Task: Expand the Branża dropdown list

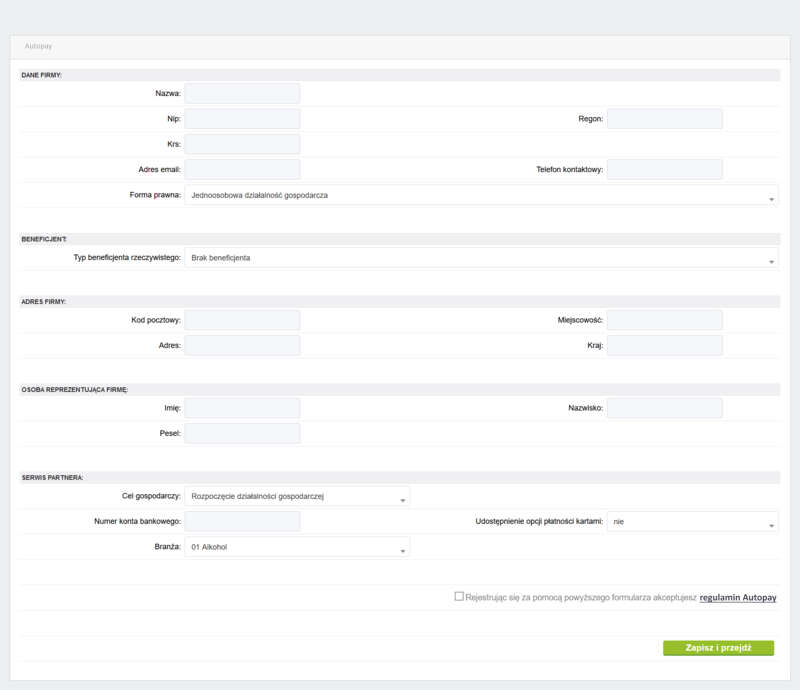Action: pyautogui.click(x=297, y=547)
